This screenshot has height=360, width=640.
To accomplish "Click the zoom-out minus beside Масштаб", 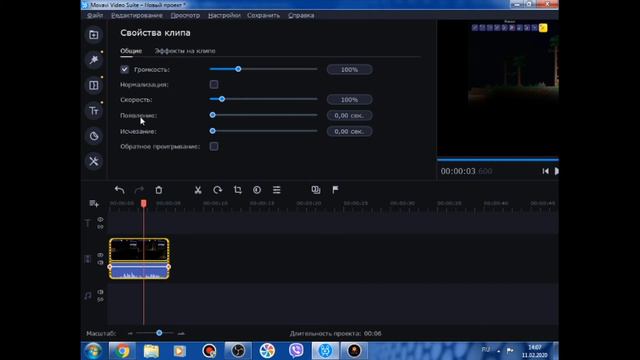I will point(130,333).
